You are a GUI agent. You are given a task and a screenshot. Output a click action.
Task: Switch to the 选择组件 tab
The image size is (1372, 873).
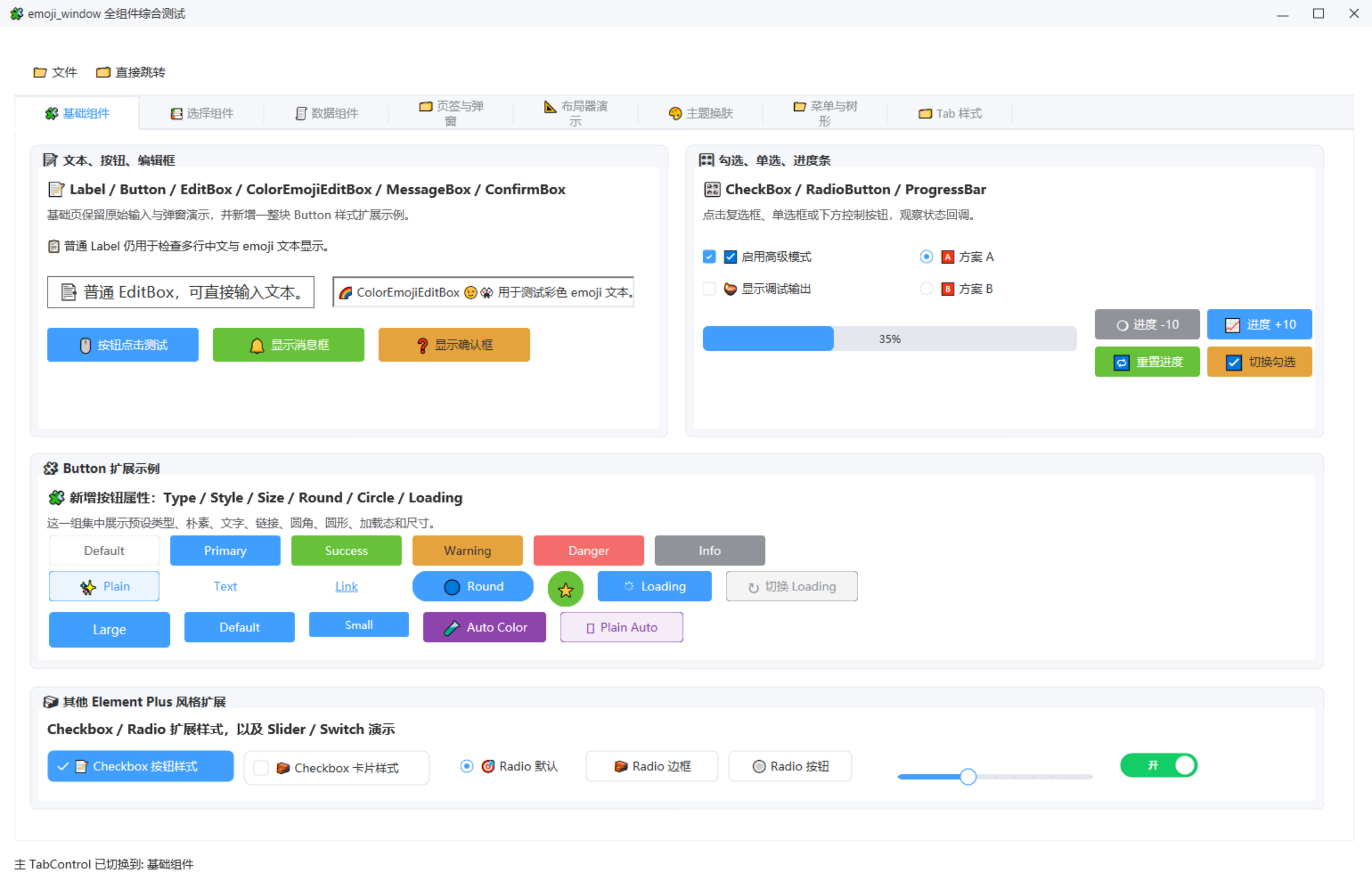[x=202, y=113]
